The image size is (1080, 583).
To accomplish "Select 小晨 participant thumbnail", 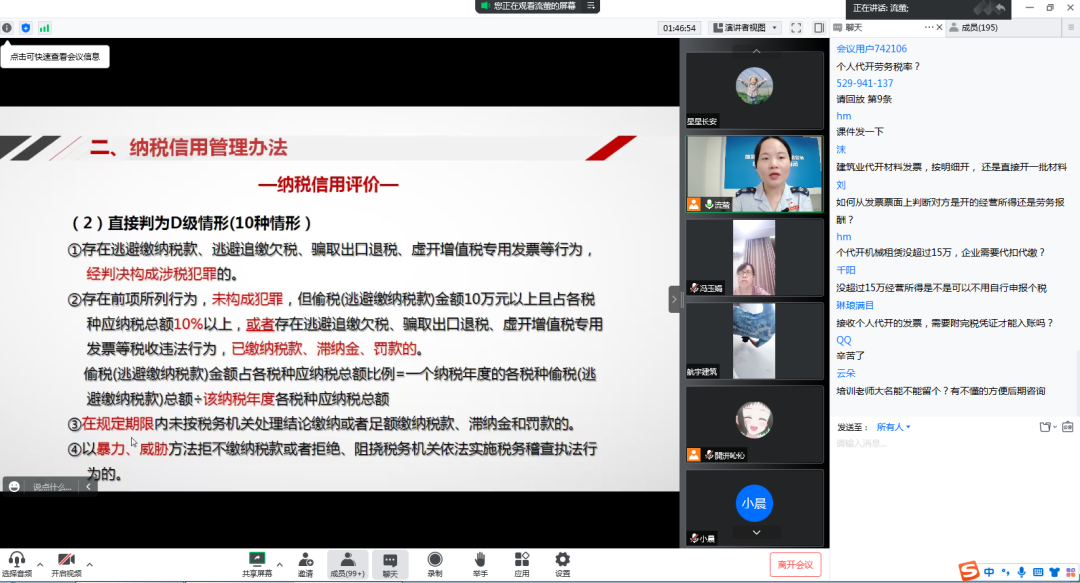I will tap(754, 507).
